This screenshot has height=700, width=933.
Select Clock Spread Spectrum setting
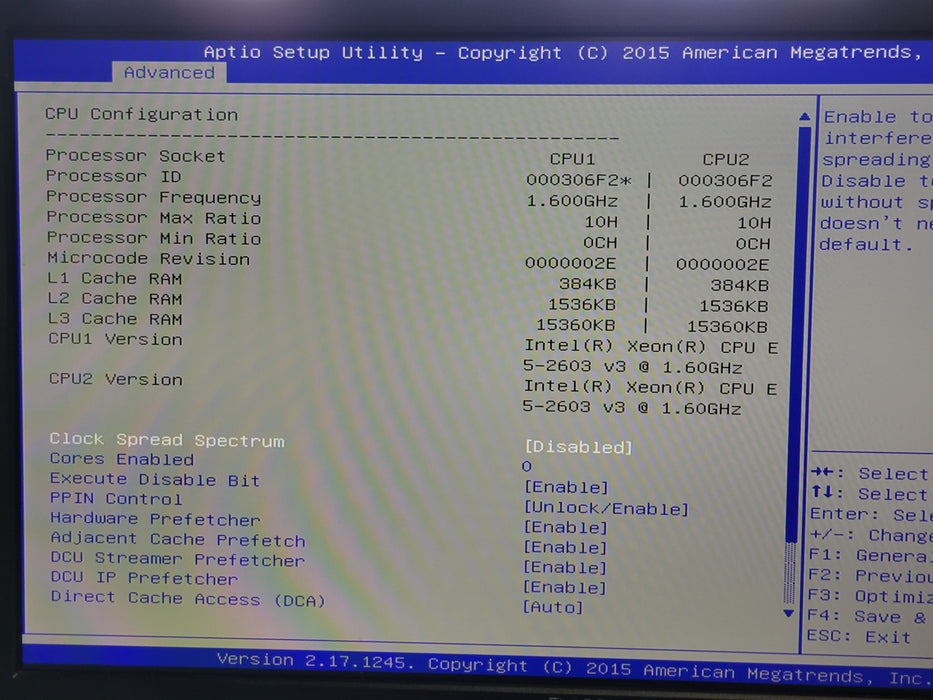tap(167, 440)
